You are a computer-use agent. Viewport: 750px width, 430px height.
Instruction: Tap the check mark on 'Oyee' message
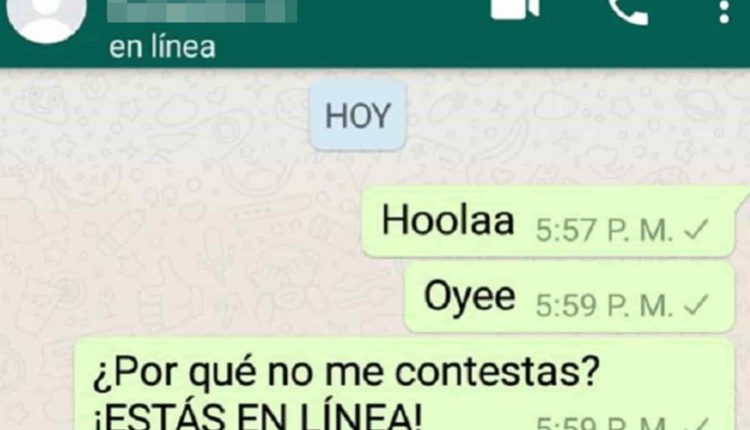(x=696, y=305)
